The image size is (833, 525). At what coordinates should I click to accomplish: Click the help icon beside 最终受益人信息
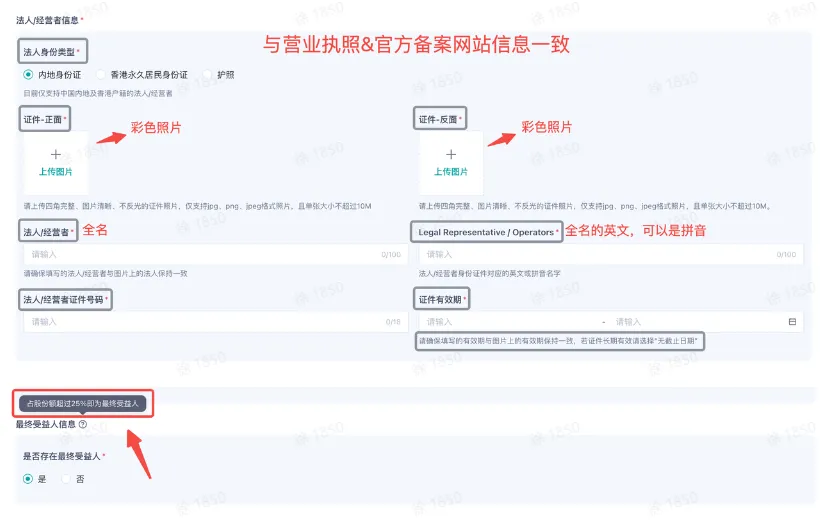[x=83, y=424]
